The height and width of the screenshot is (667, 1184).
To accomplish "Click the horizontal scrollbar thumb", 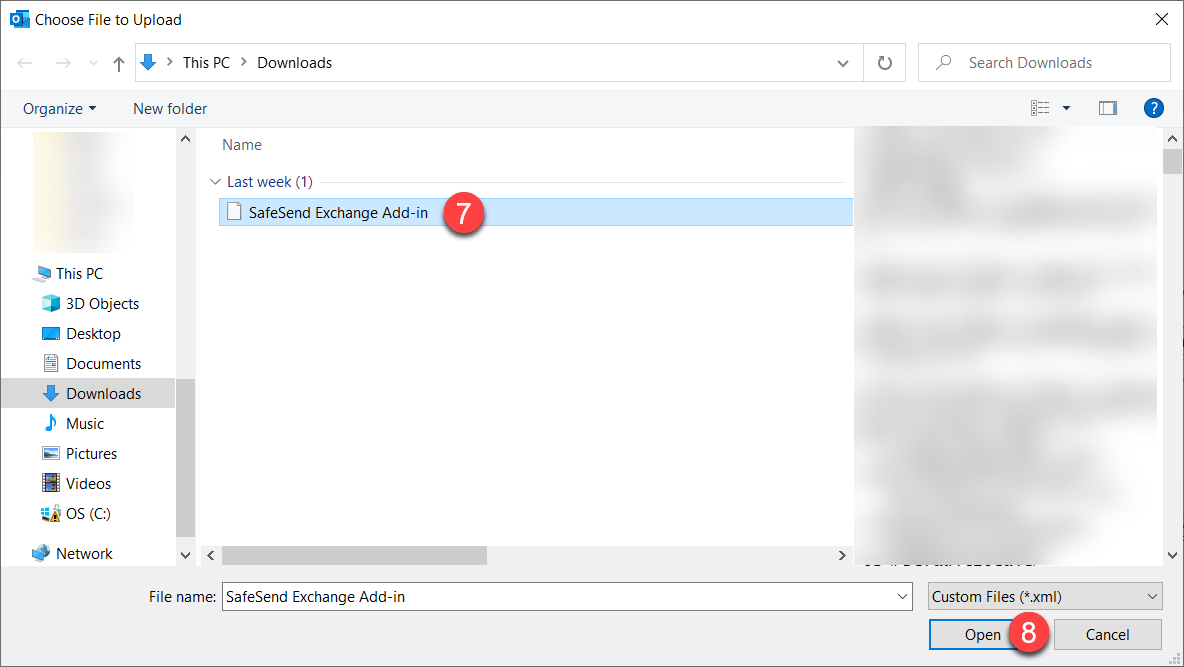I will pos(354,556).
